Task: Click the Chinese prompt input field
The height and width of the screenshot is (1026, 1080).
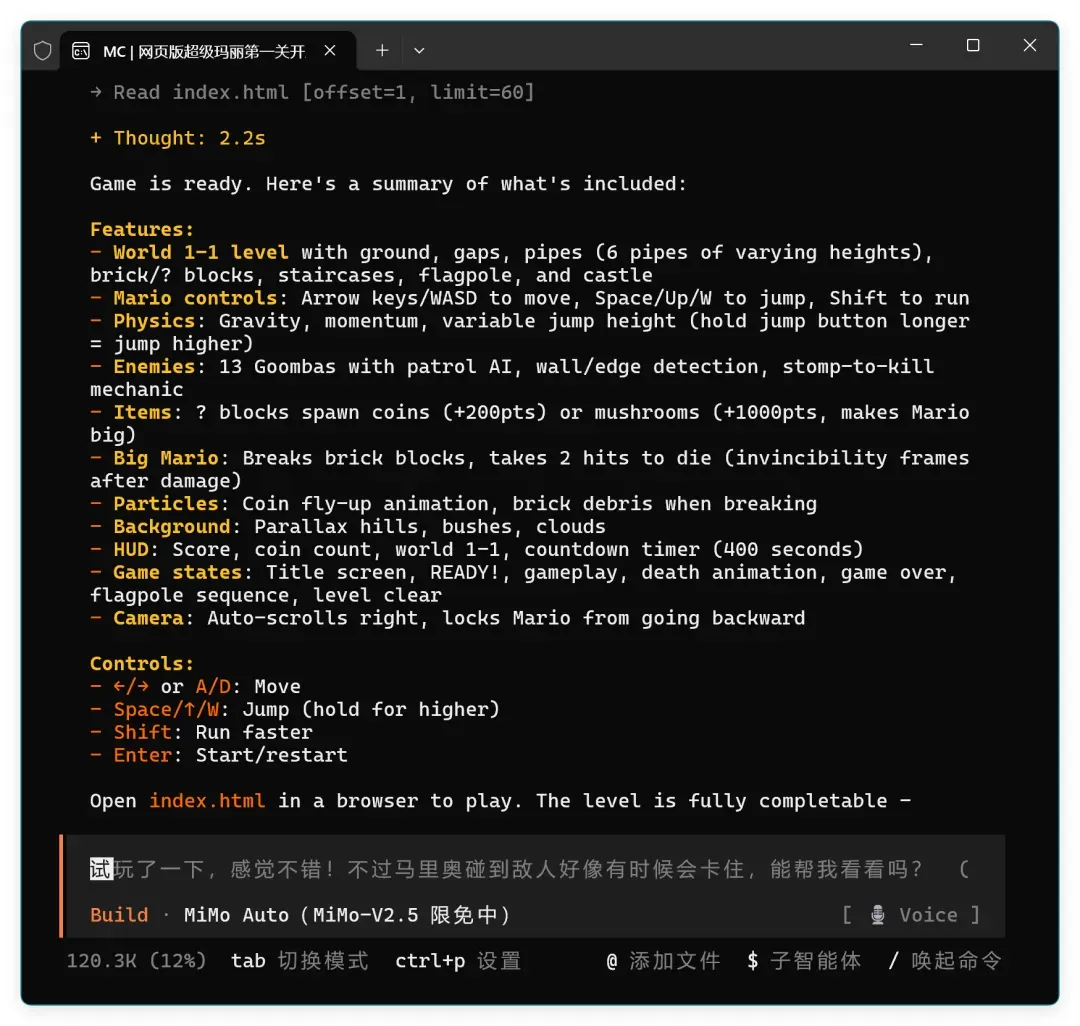Action: point(528,869)
